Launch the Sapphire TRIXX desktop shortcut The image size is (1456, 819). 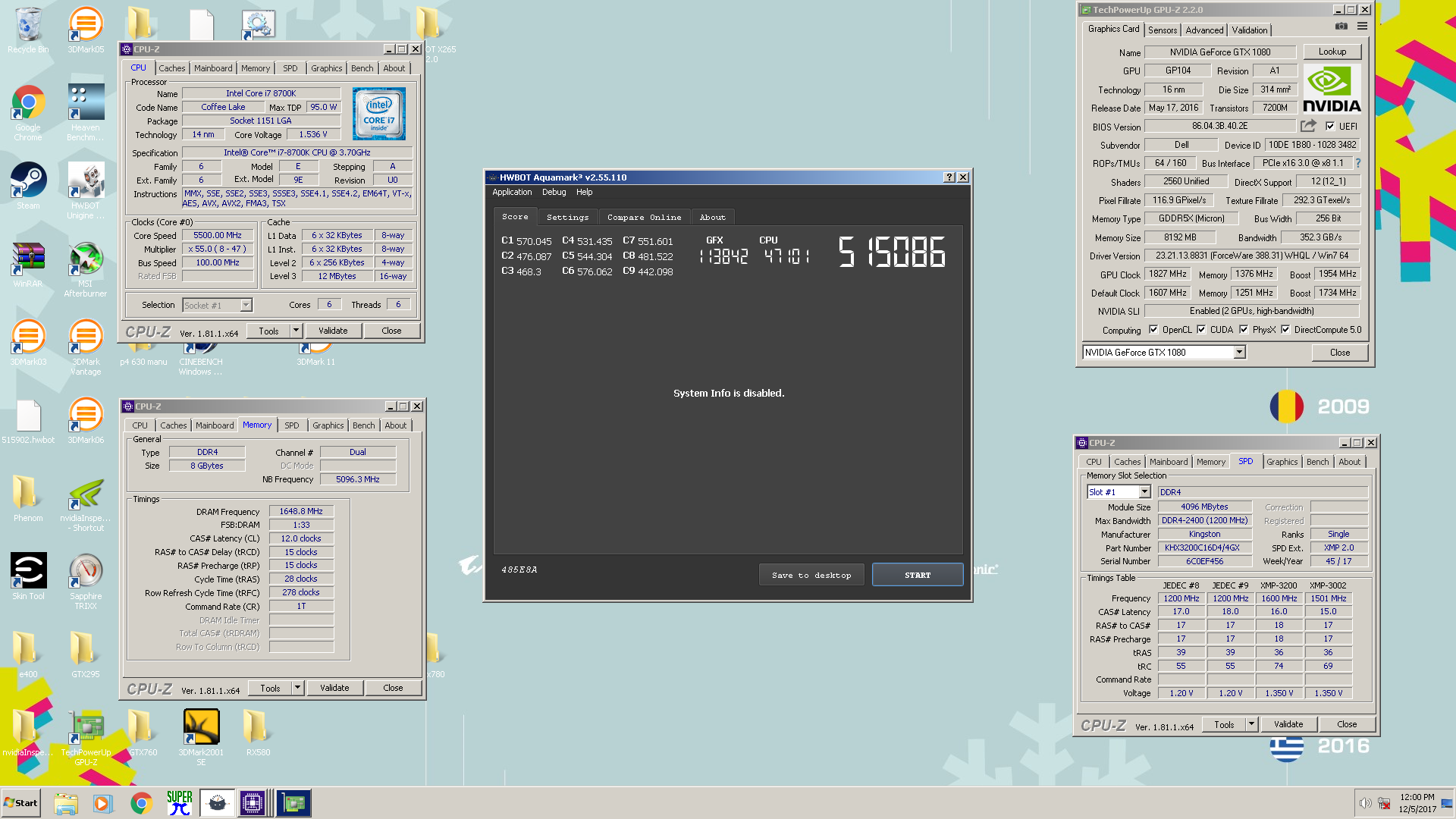click(86, 581)
